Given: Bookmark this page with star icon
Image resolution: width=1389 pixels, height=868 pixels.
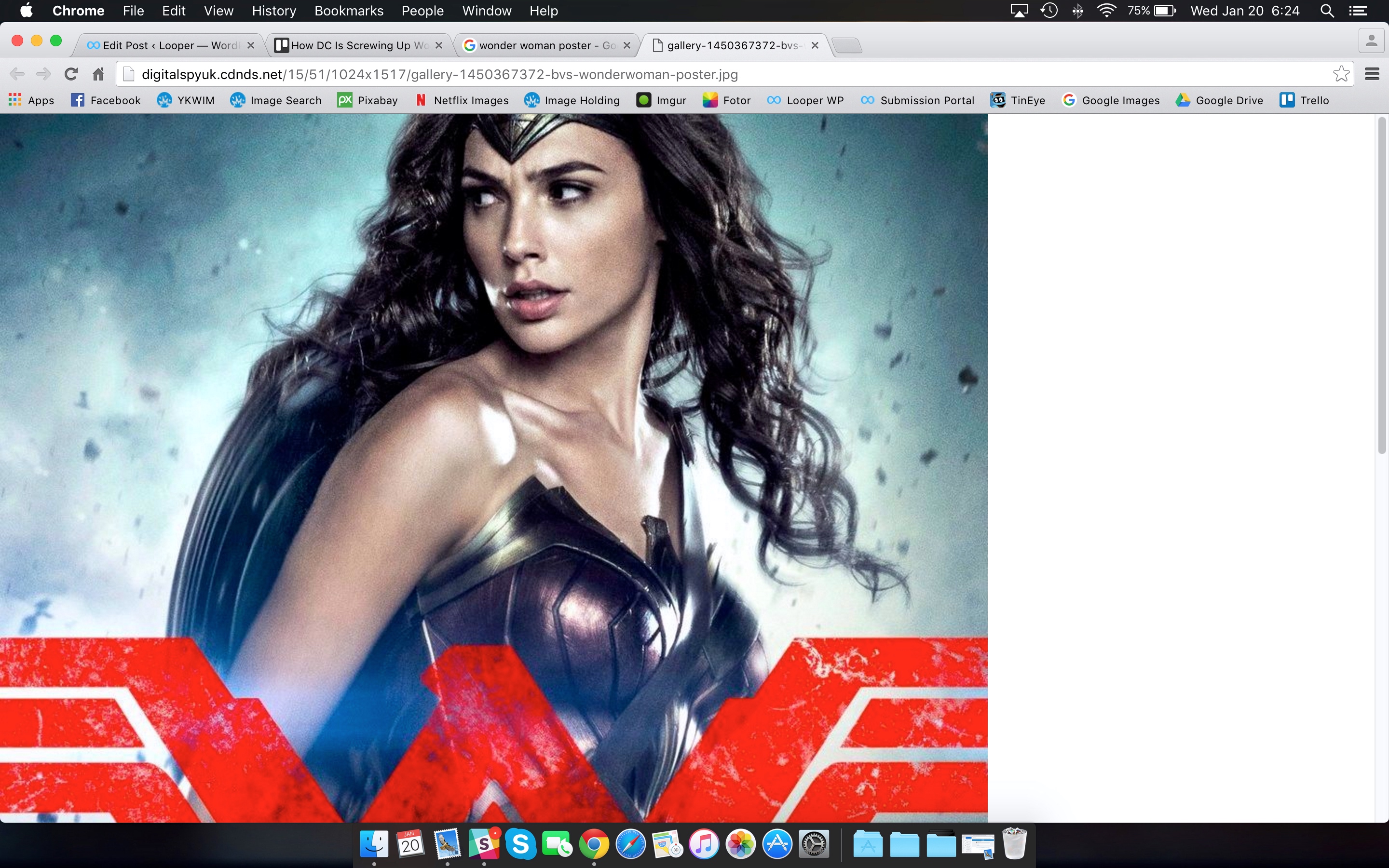Looking at the screenshot, I should point(1341,74).
